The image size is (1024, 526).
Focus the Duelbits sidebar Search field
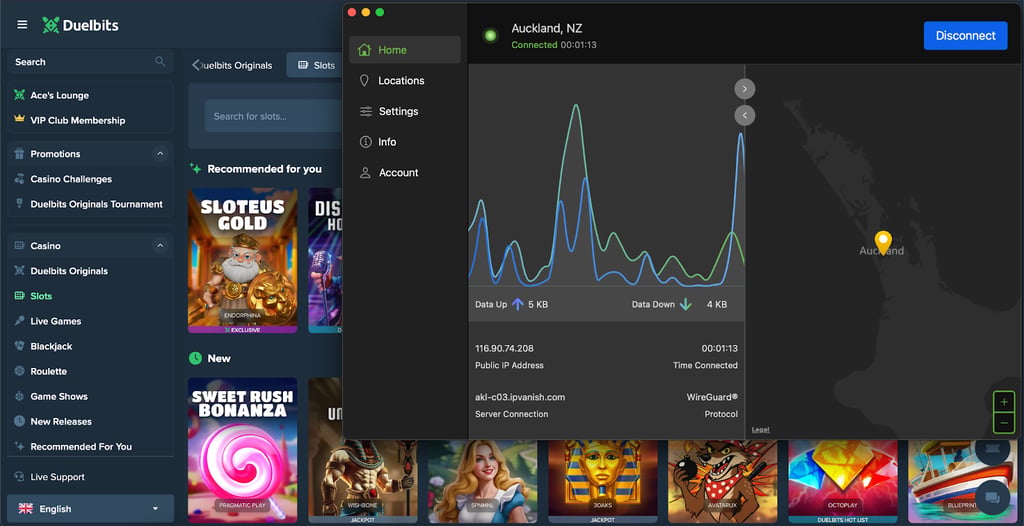pos(90,61)
